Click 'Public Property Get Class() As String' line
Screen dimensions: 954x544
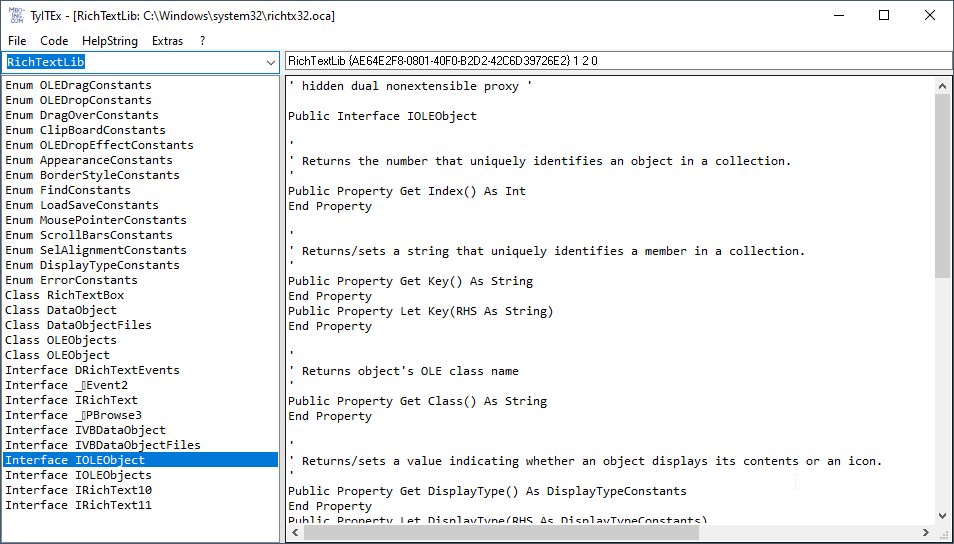click(417, 402)
